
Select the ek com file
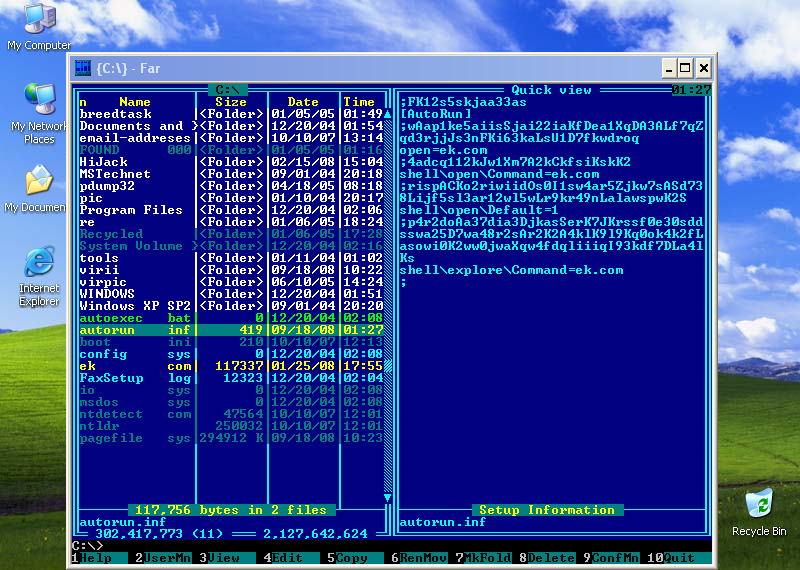pos(231,366)
